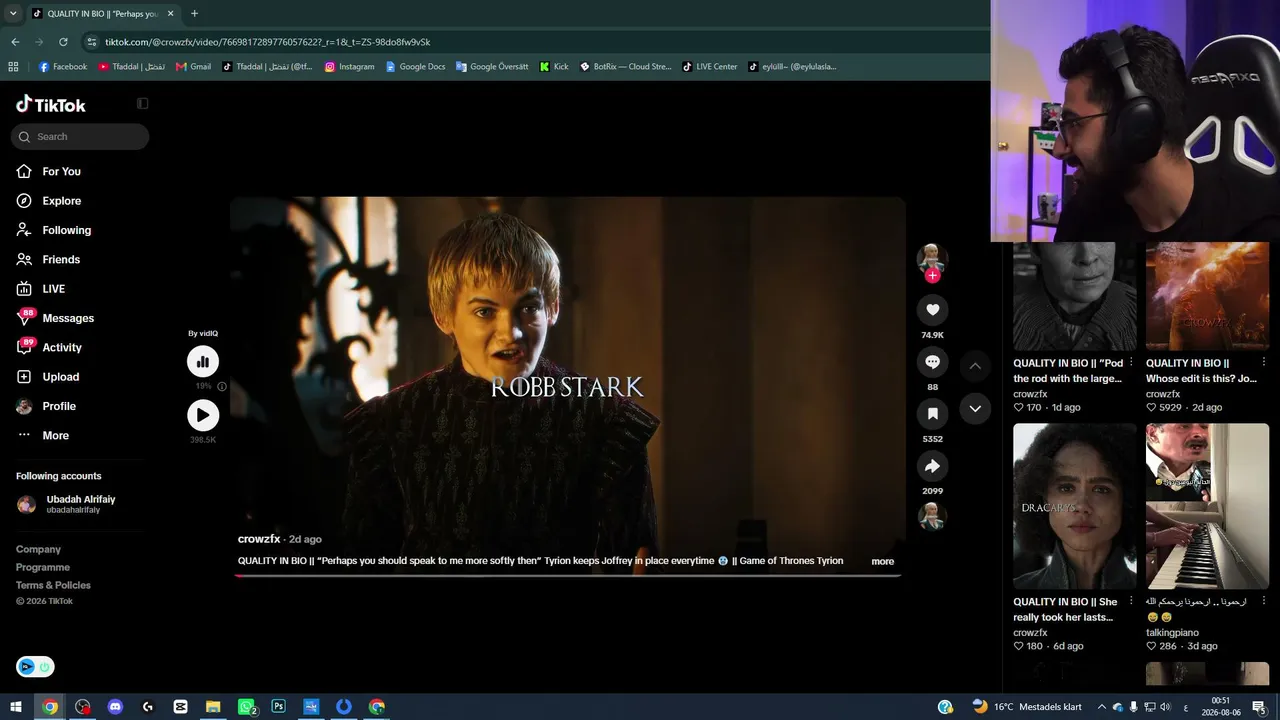Screen dimensions: 1280x720
Task: Open options for the talkingpiano video
Action: (x=1264, y=601)
